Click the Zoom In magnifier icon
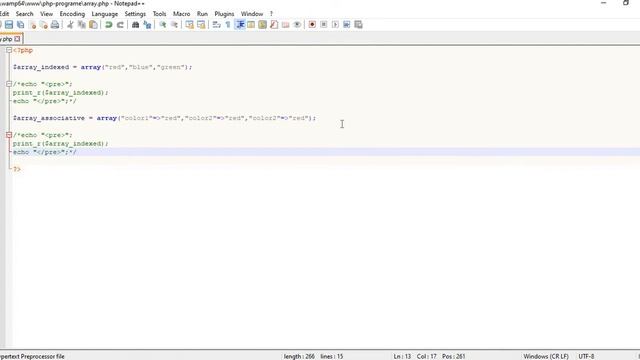This screenshot has height=360, width=640. tap(162, 25)
